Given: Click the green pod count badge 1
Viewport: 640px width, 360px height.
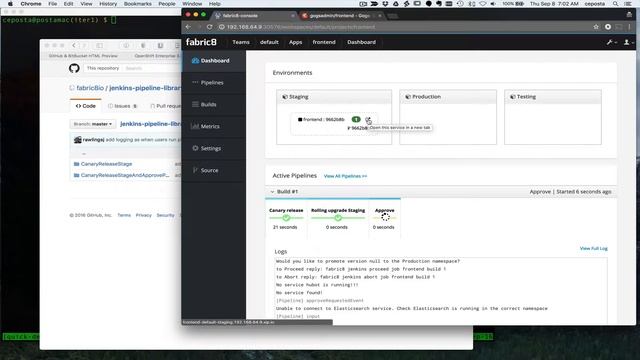Looking at the screenshot, I should click(356, 119).
